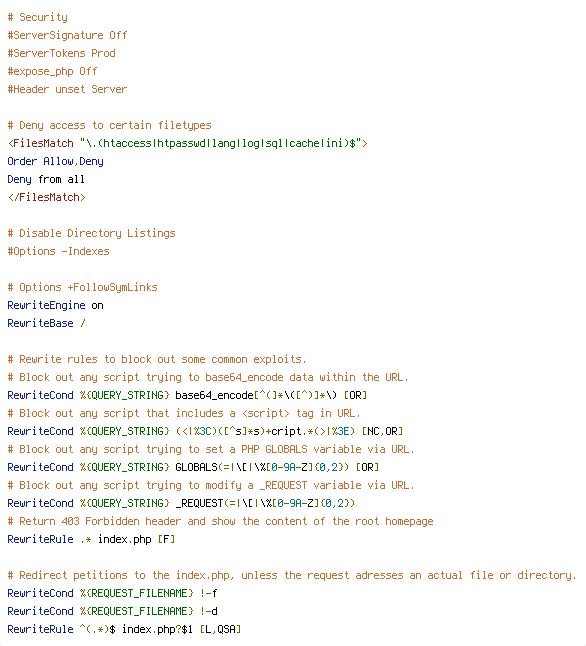Click the closing </FilesMatch> tag
Image resolution: width=586 pixels, height=646 pixels.
click(47, 197)
